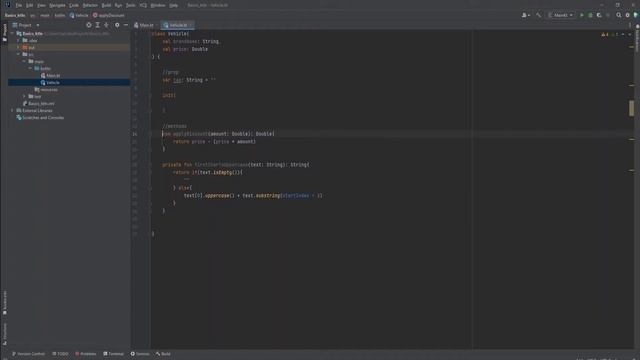Collapse the src folder node

[18, 54]
